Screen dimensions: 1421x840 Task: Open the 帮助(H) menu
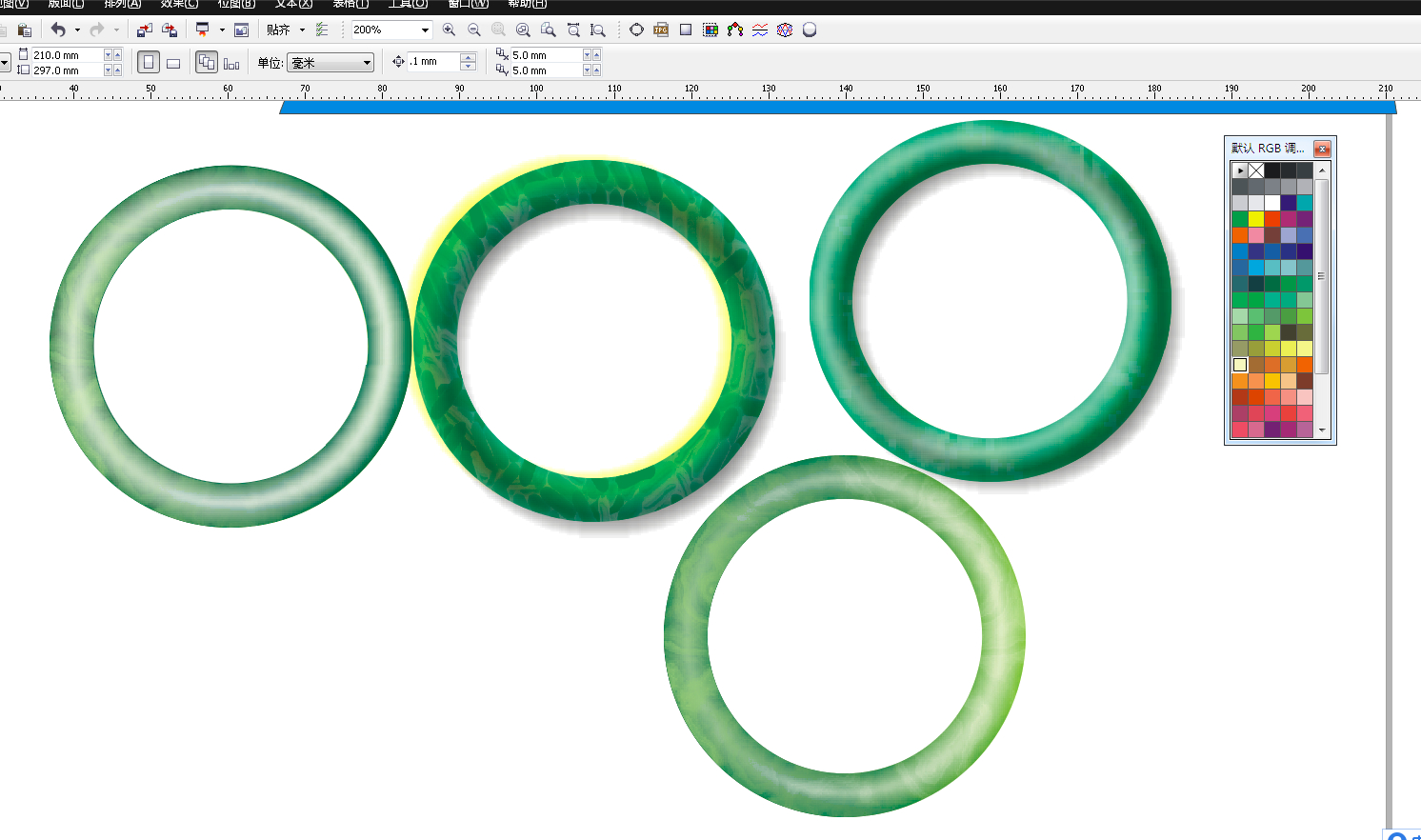[526, 5]
